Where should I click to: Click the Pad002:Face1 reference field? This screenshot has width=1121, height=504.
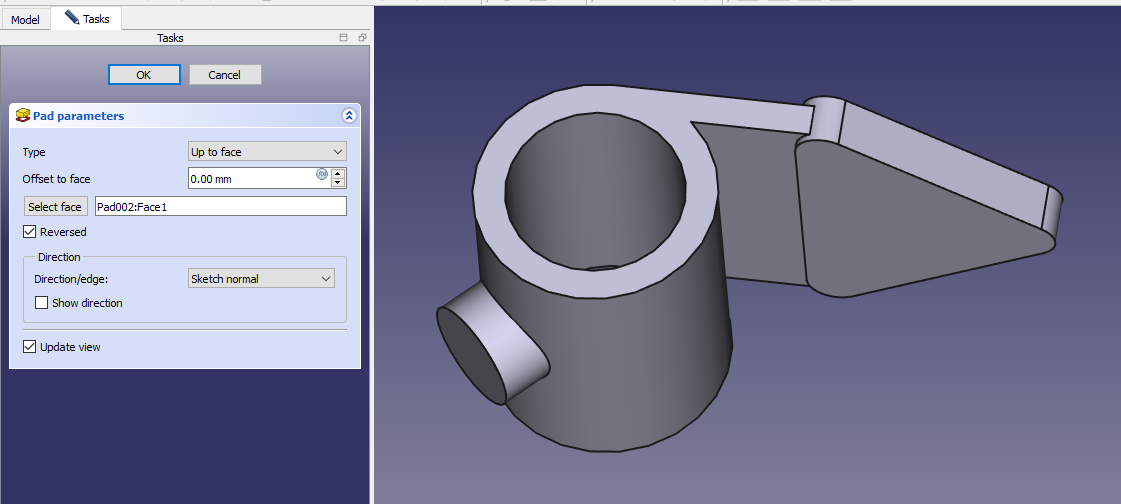tap(220, 207)
